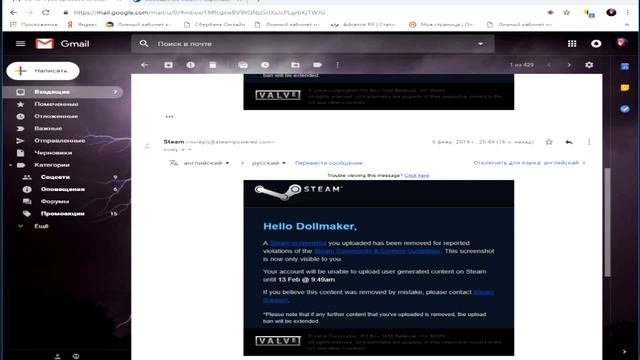Go back to inbox arrow
This screenshot has width=640, height=360.
144,65
